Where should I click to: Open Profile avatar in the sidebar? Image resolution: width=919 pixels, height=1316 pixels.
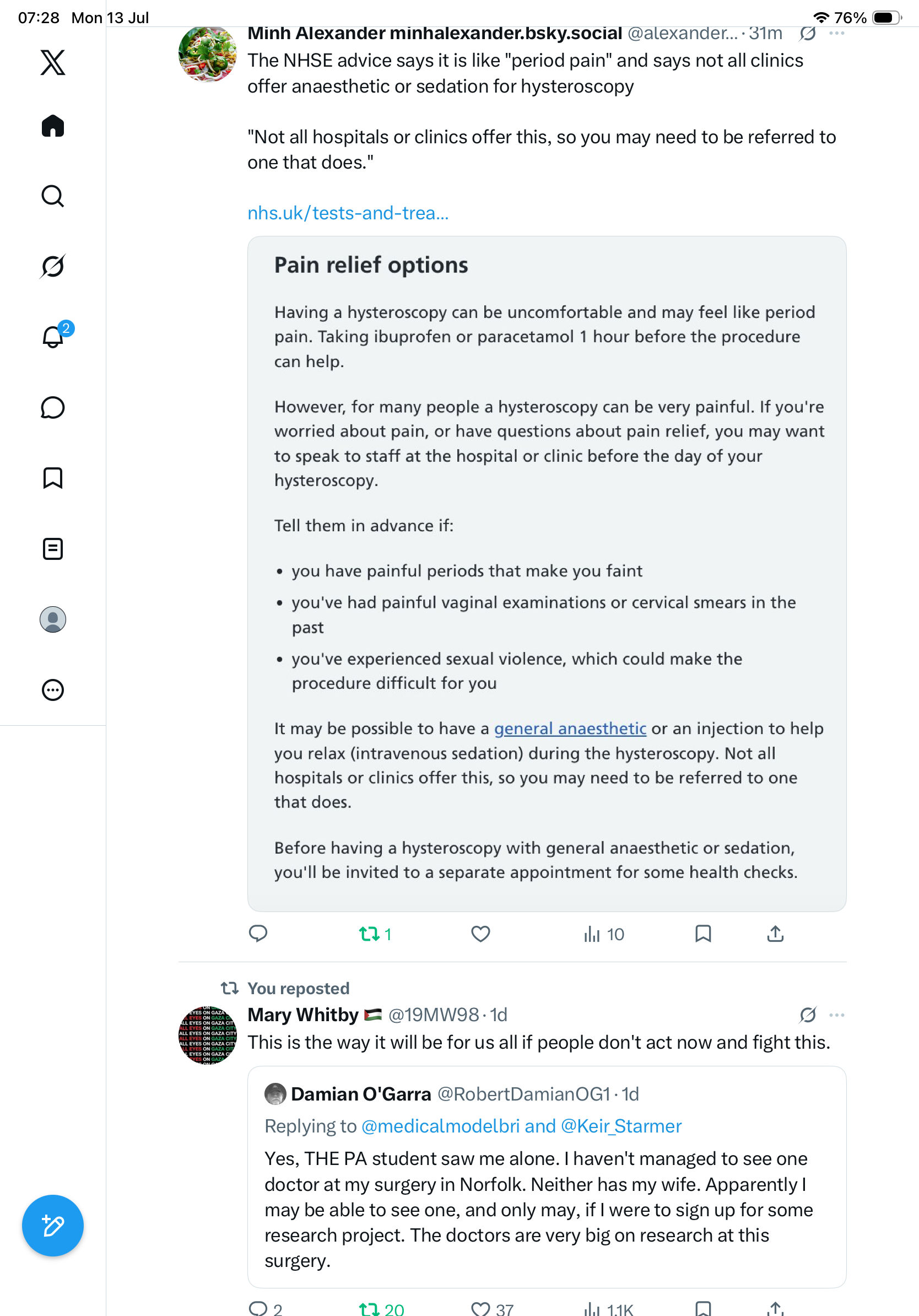pyautogui.click(x=53, y=619)
